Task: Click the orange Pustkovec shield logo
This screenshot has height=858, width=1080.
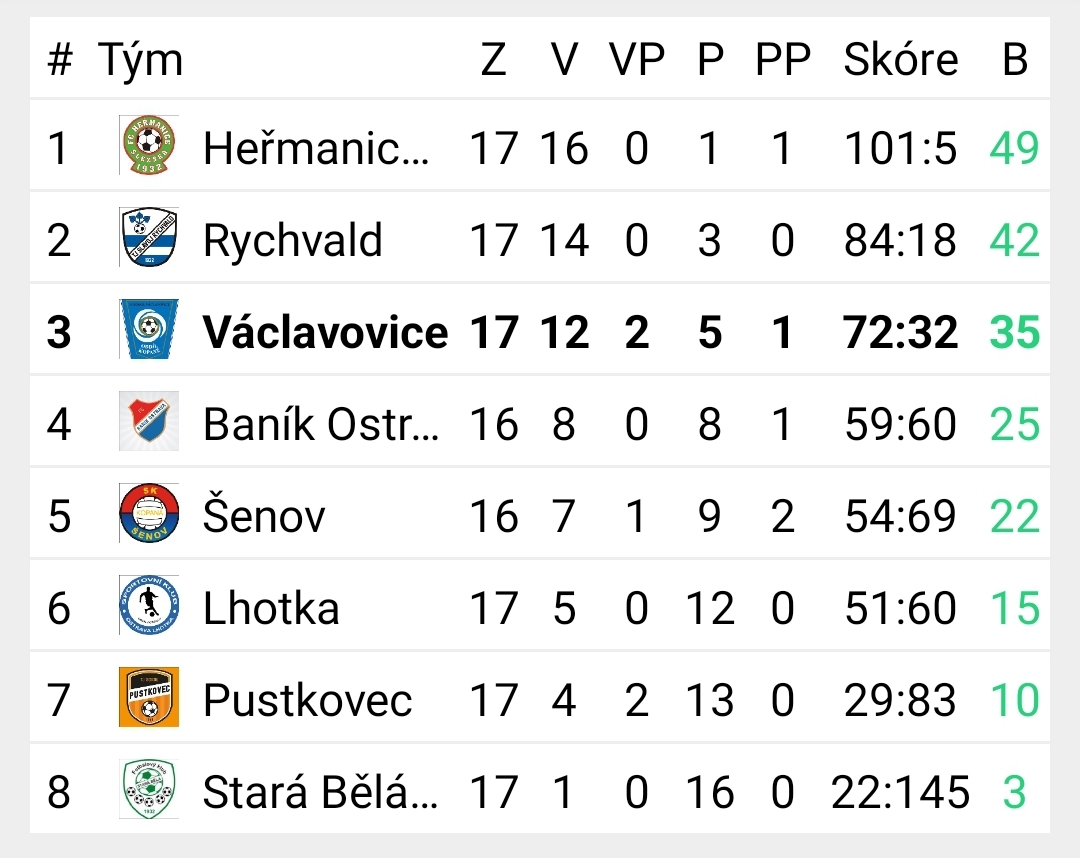Action: tap(149, 697)
